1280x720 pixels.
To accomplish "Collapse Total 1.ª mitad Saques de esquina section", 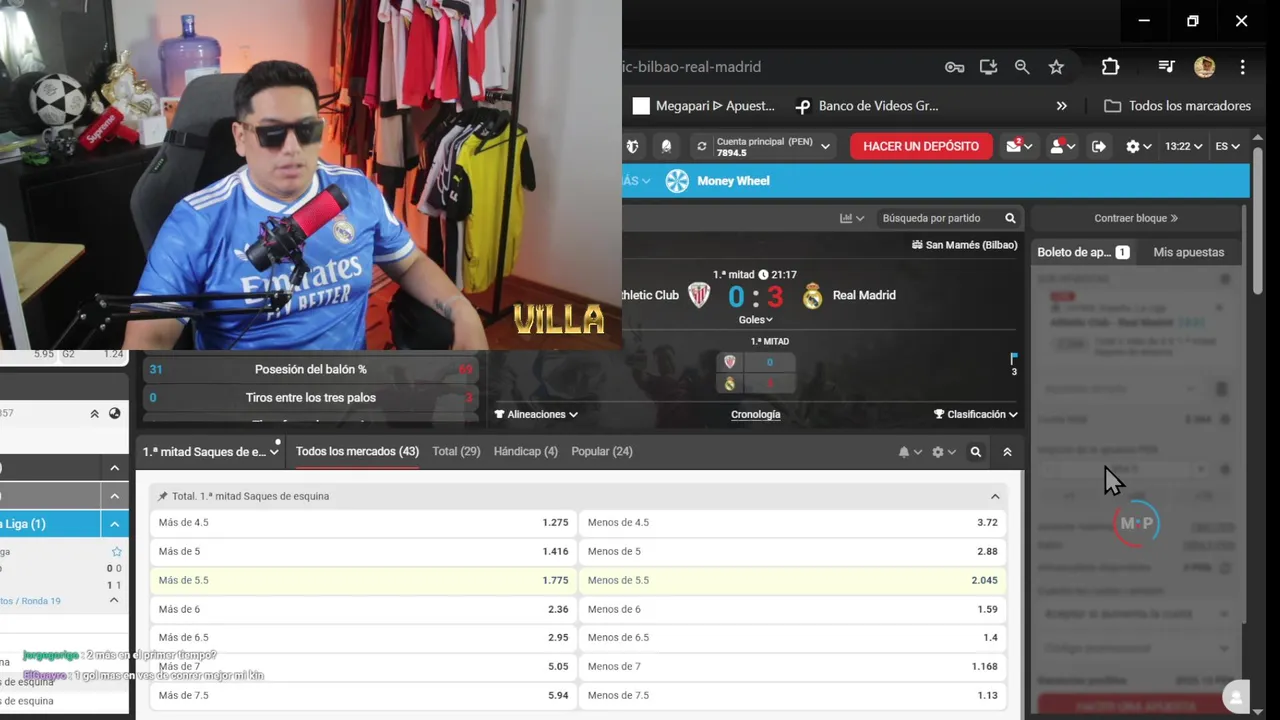I will click(x=995, y=496).
